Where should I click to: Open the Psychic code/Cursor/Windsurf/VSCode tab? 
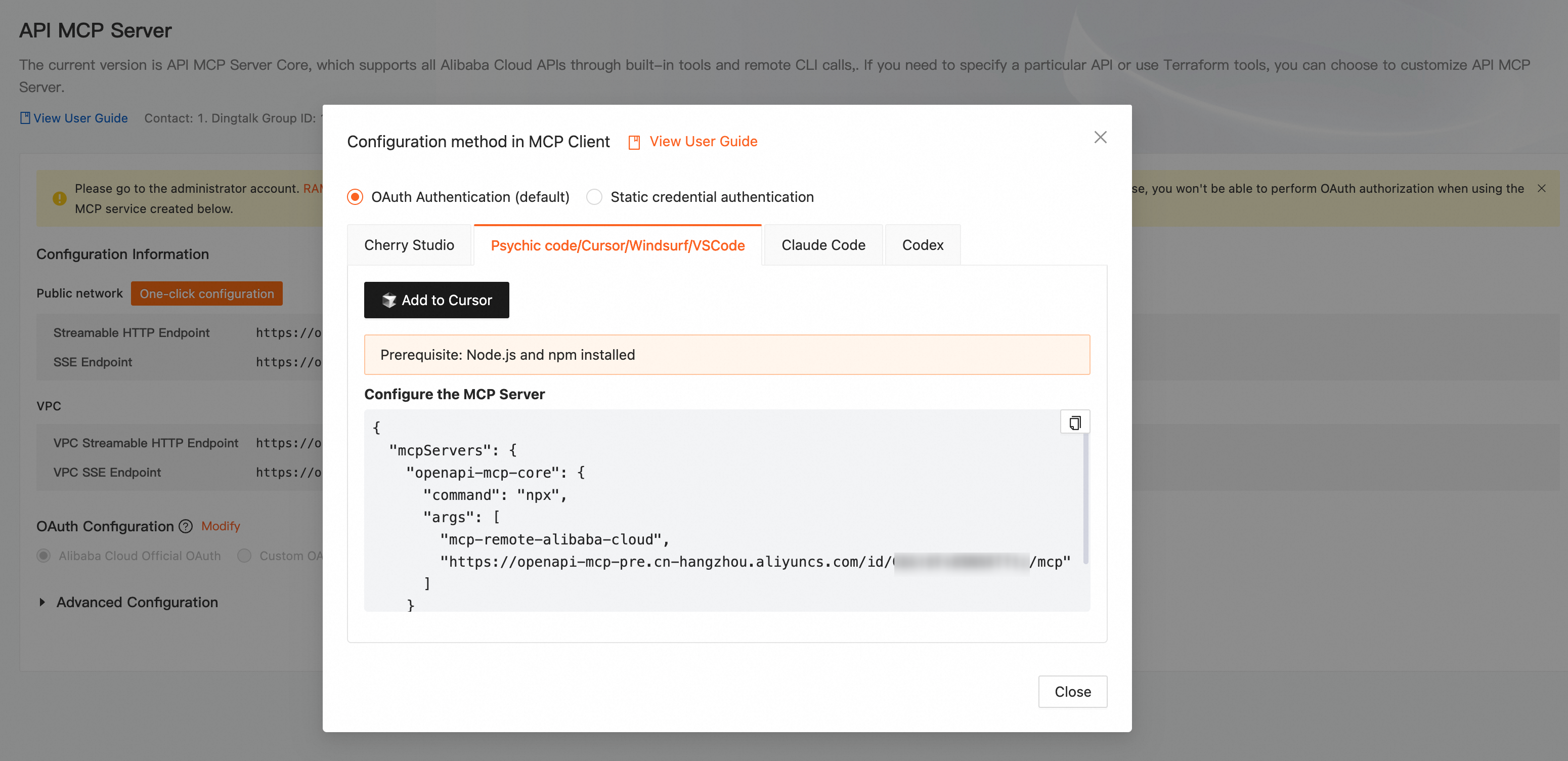click(617, 245)
